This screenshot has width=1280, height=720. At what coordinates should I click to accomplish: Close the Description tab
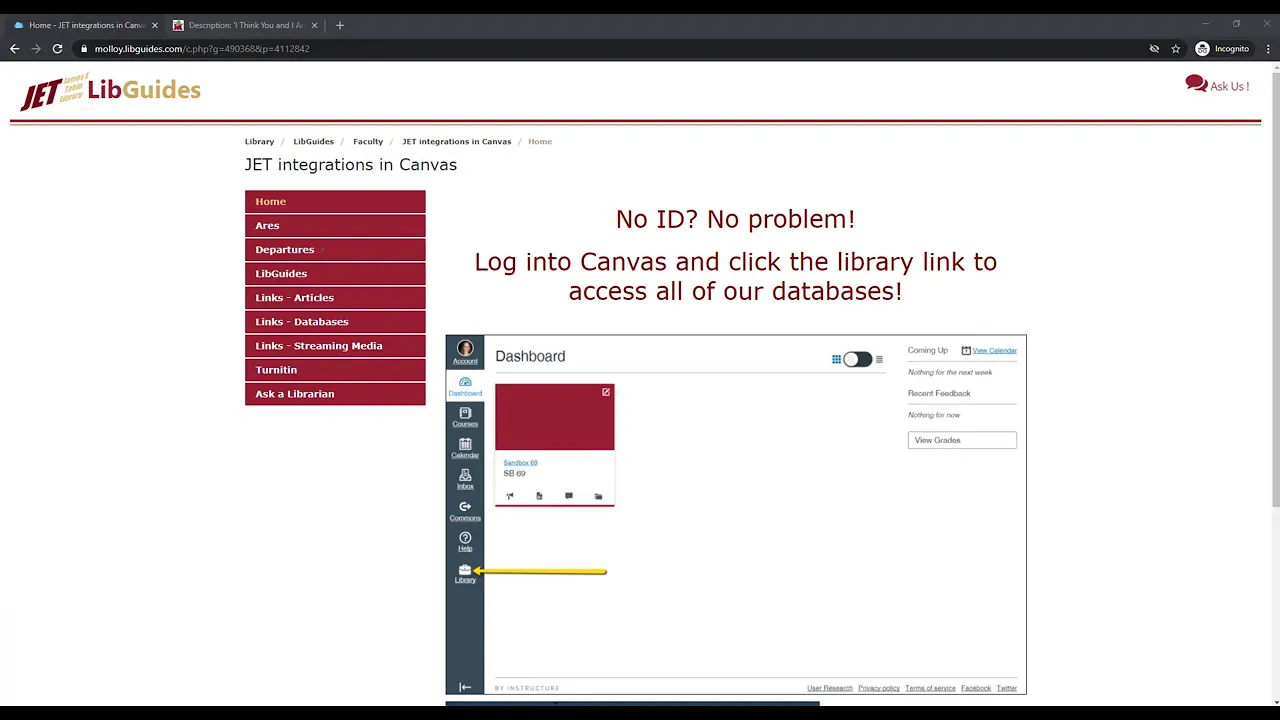[315, 25]
